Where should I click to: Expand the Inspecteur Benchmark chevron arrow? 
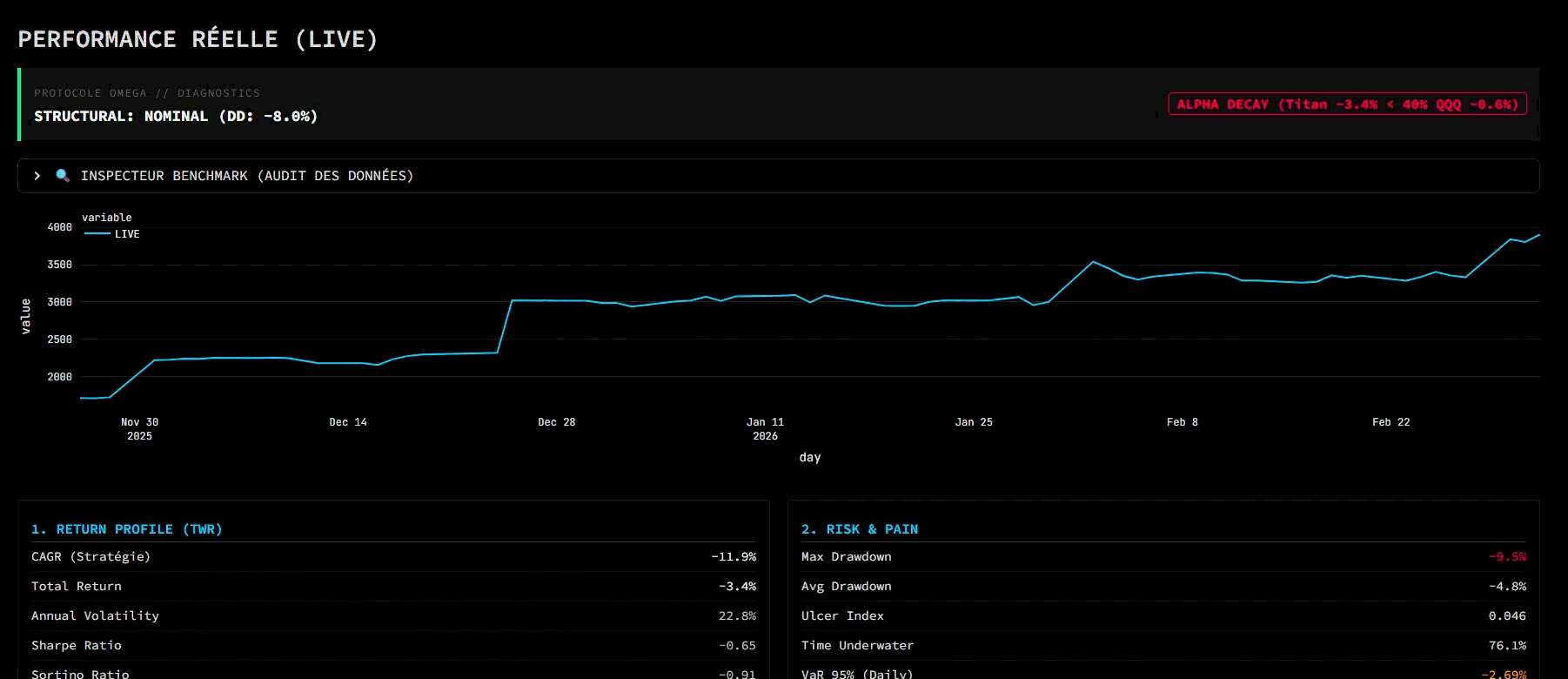(x=37, y=176)
